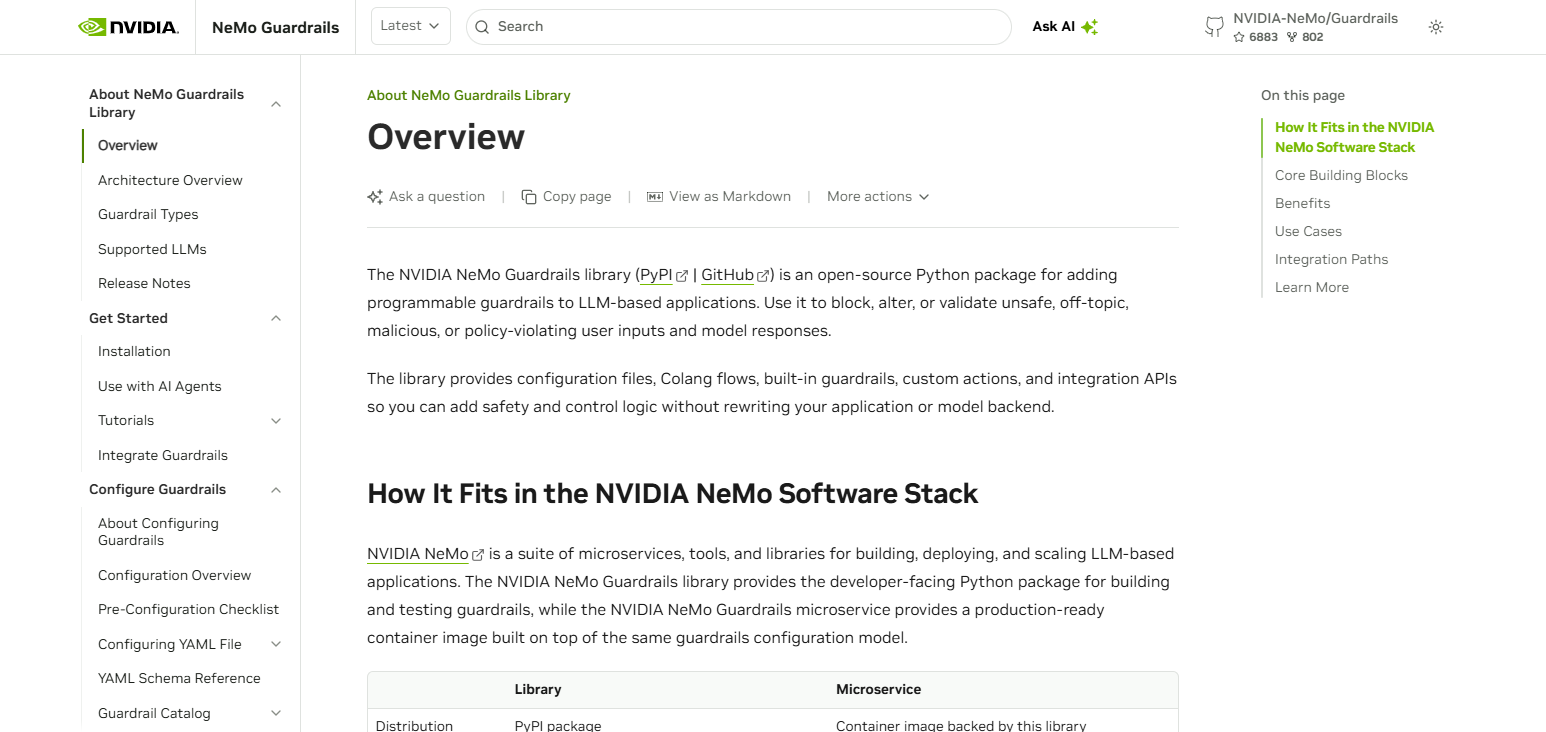Open Release Notes page
This screenshot has width=1546, height=732.
[144, 284]
